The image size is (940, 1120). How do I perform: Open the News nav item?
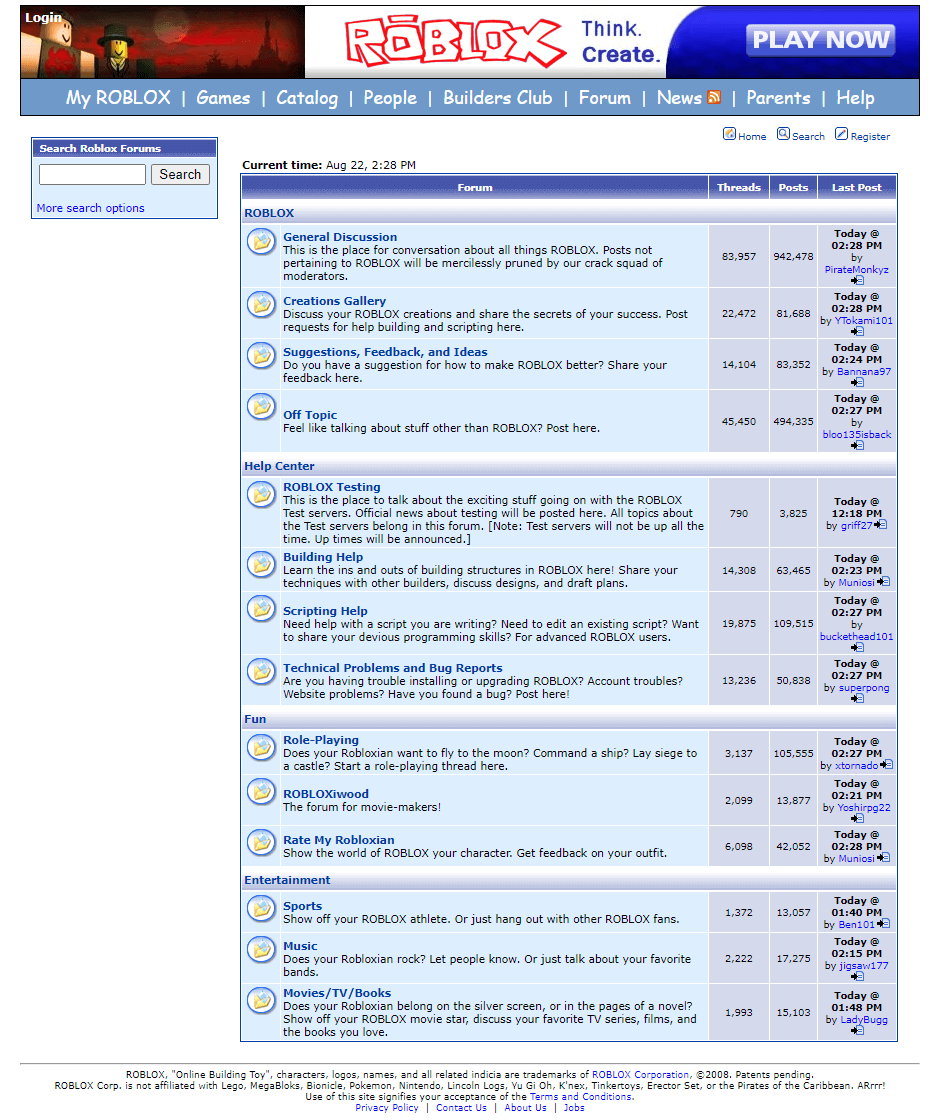[679, 98]
